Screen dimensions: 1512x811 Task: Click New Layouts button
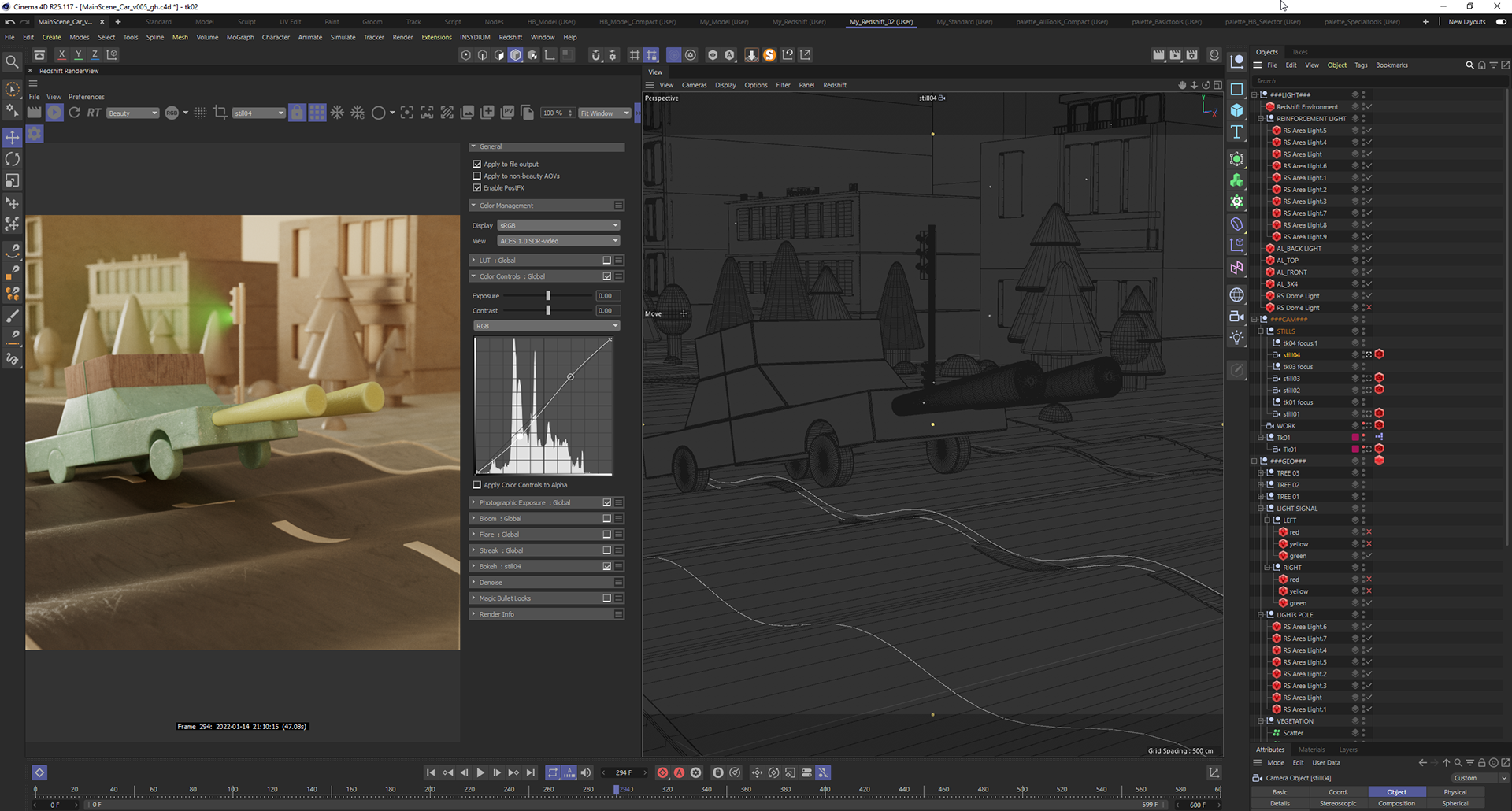(x=1467, y=22)
